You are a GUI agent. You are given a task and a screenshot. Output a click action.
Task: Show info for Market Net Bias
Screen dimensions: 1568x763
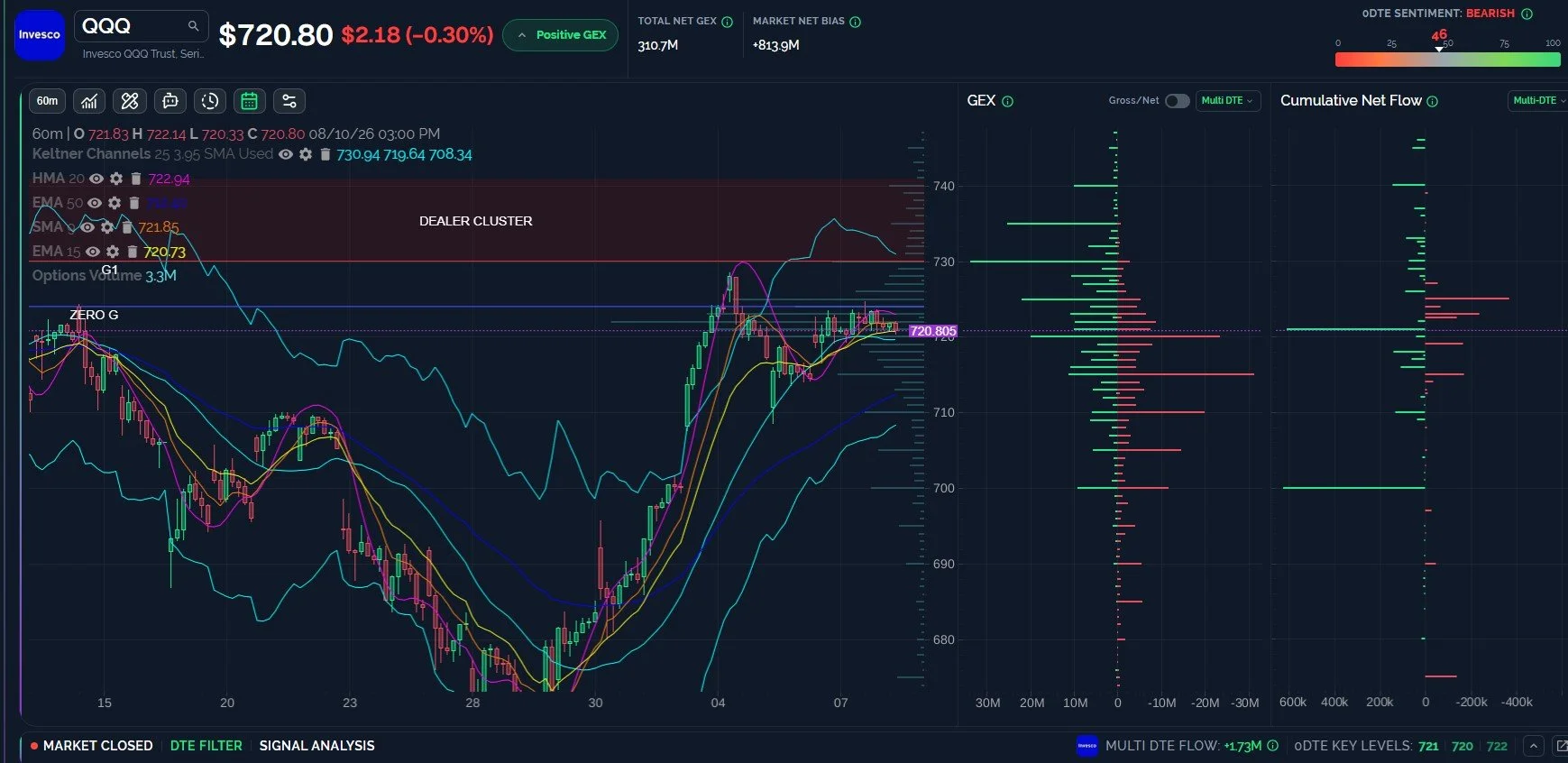tap(856, 22)
